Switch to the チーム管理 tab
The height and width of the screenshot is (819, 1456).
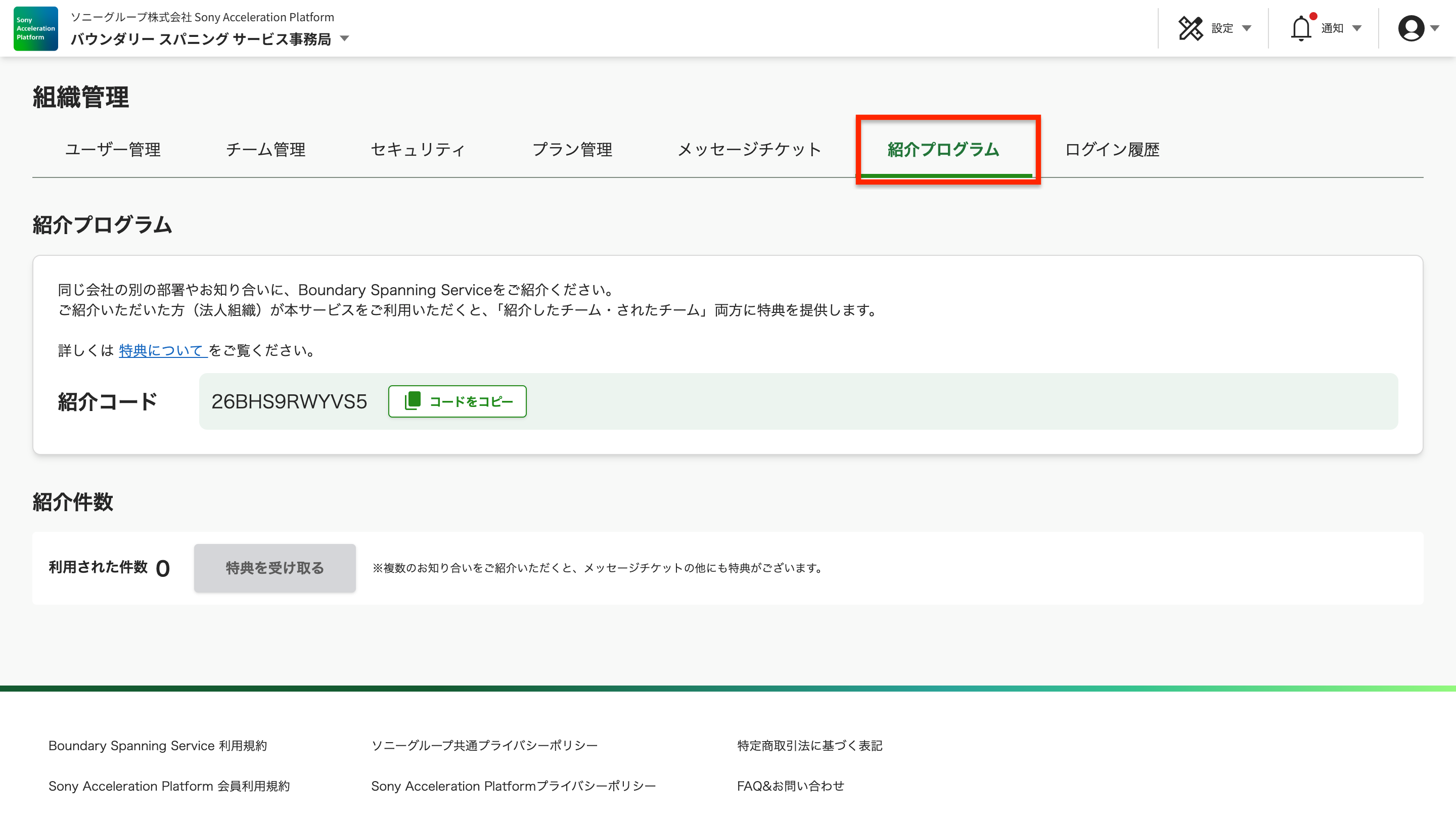pos(265,149)
